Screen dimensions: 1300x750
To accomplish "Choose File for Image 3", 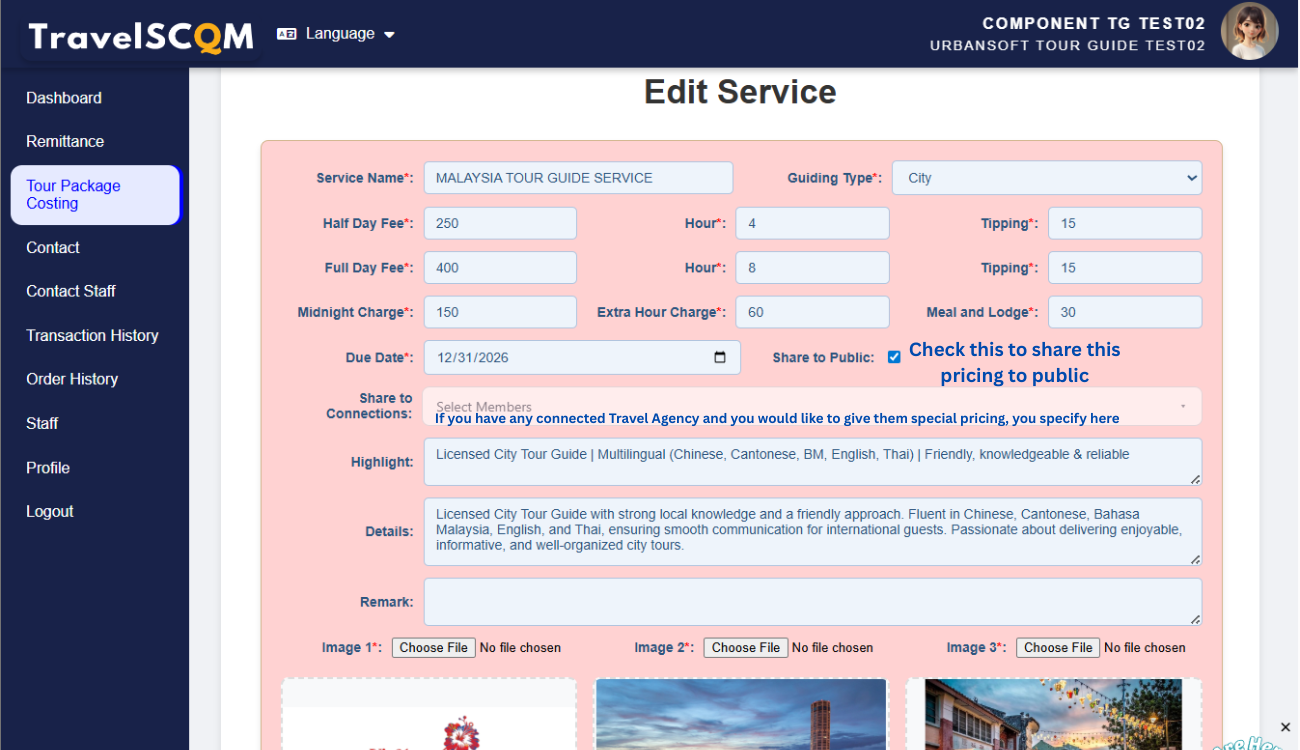I will tap(1057, 648).
